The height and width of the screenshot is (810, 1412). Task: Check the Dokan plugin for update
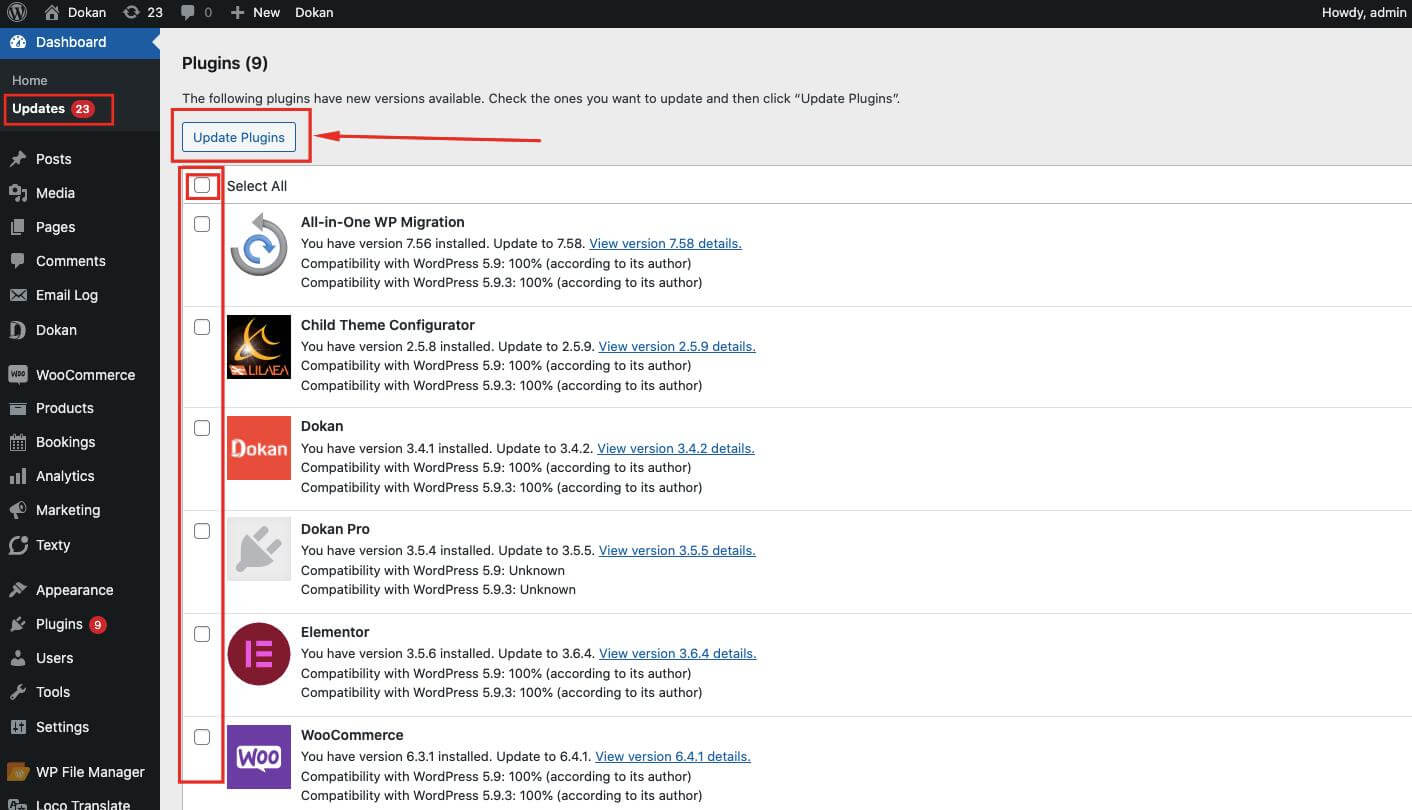click(202, 428)
